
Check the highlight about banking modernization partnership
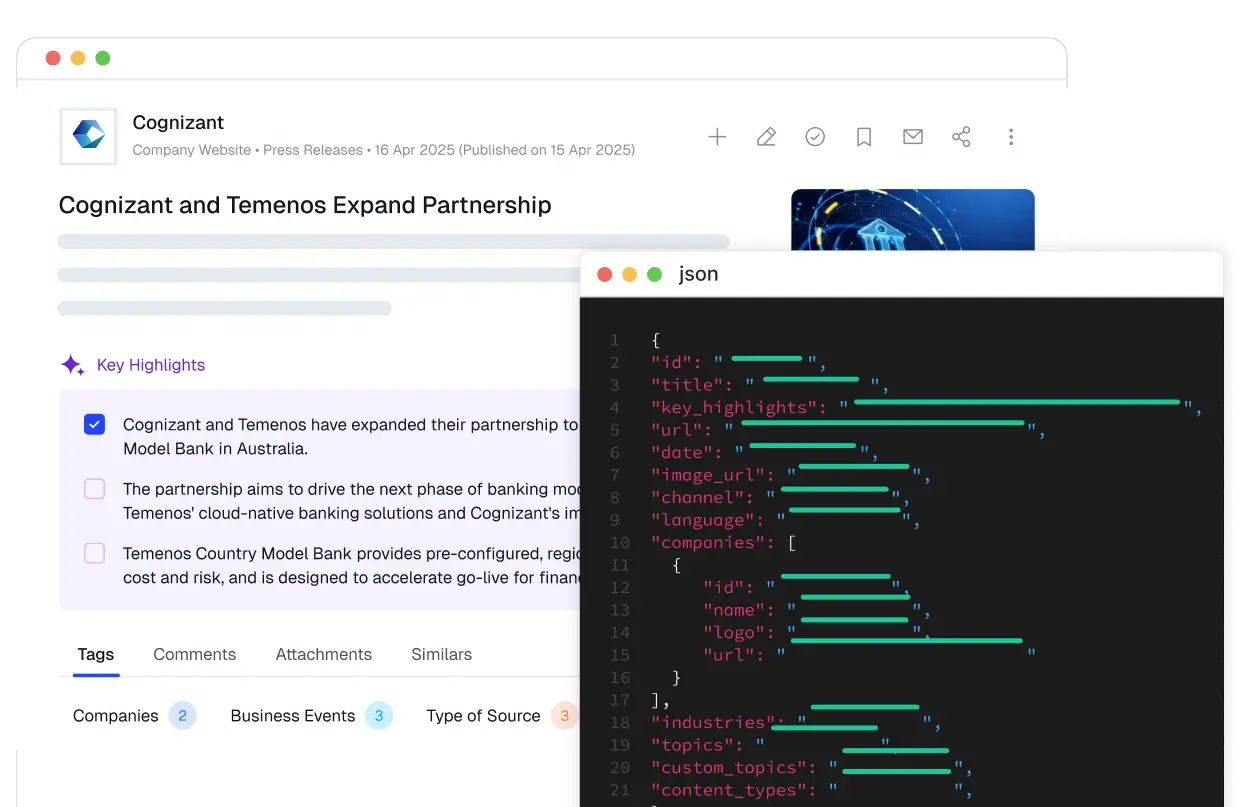94,489
